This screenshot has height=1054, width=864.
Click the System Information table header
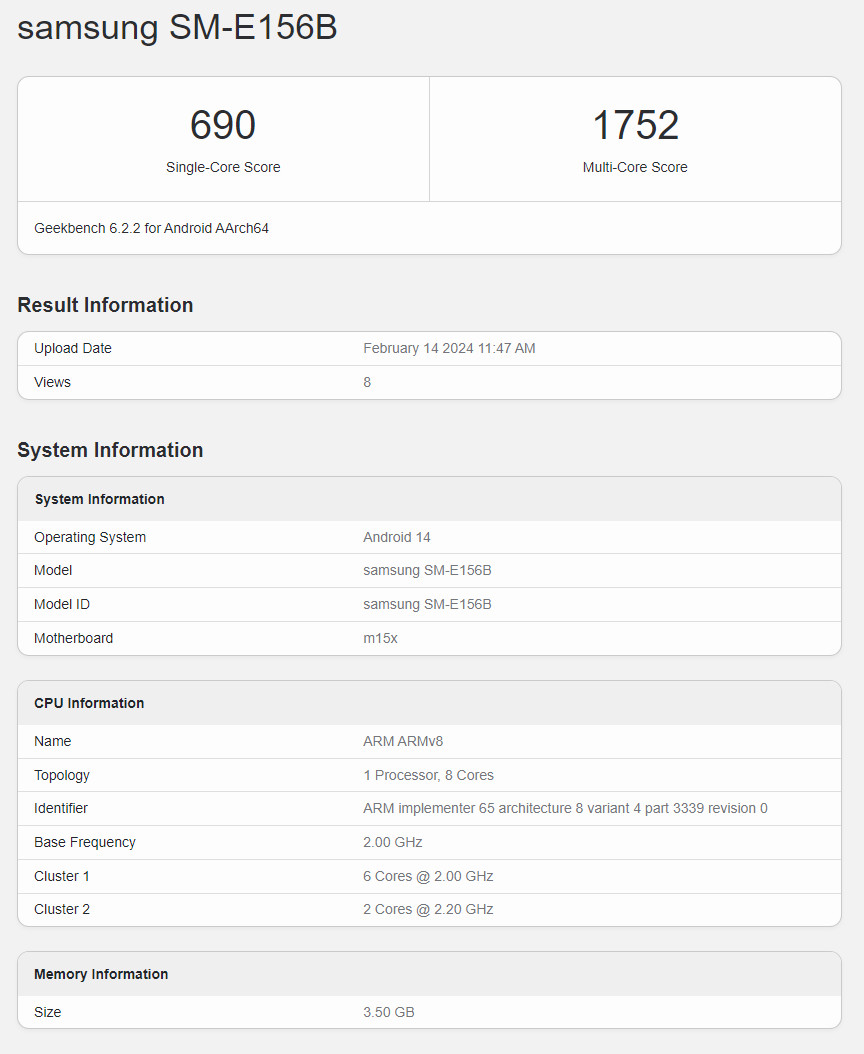click(x=99, y=499)
